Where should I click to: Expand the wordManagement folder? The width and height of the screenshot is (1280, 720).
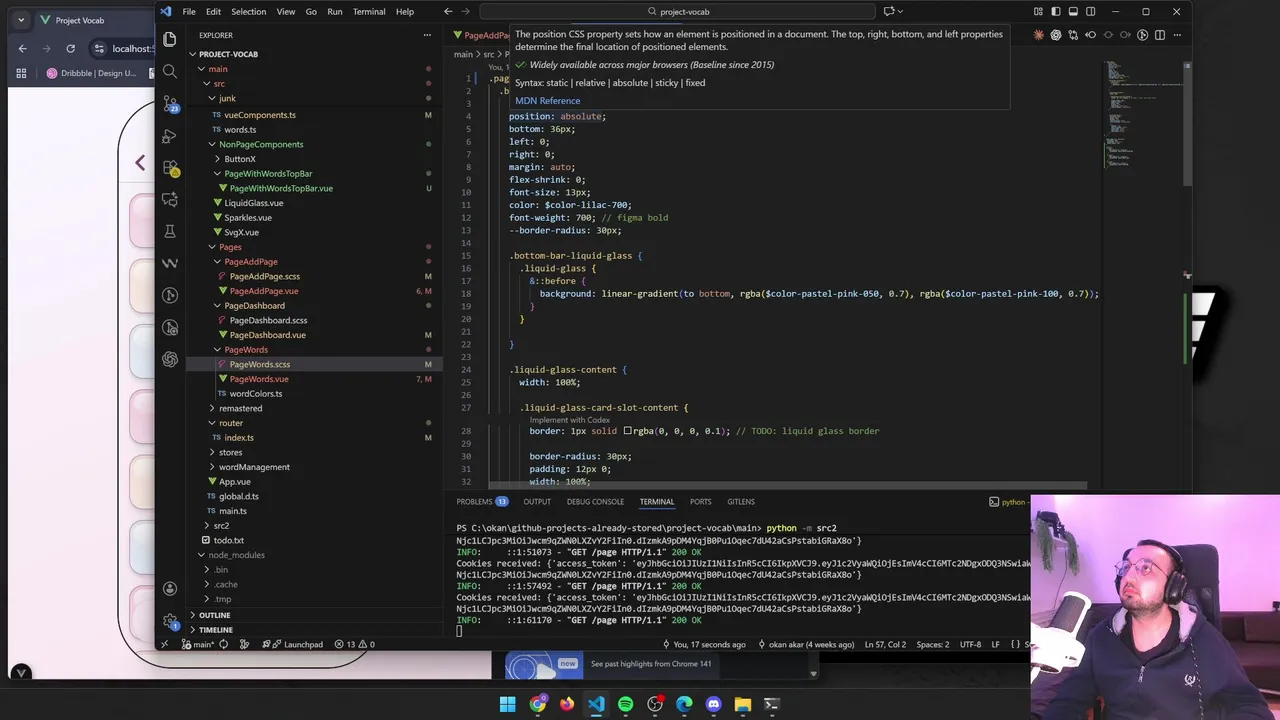pyautogui.click(x=249, y=467)
